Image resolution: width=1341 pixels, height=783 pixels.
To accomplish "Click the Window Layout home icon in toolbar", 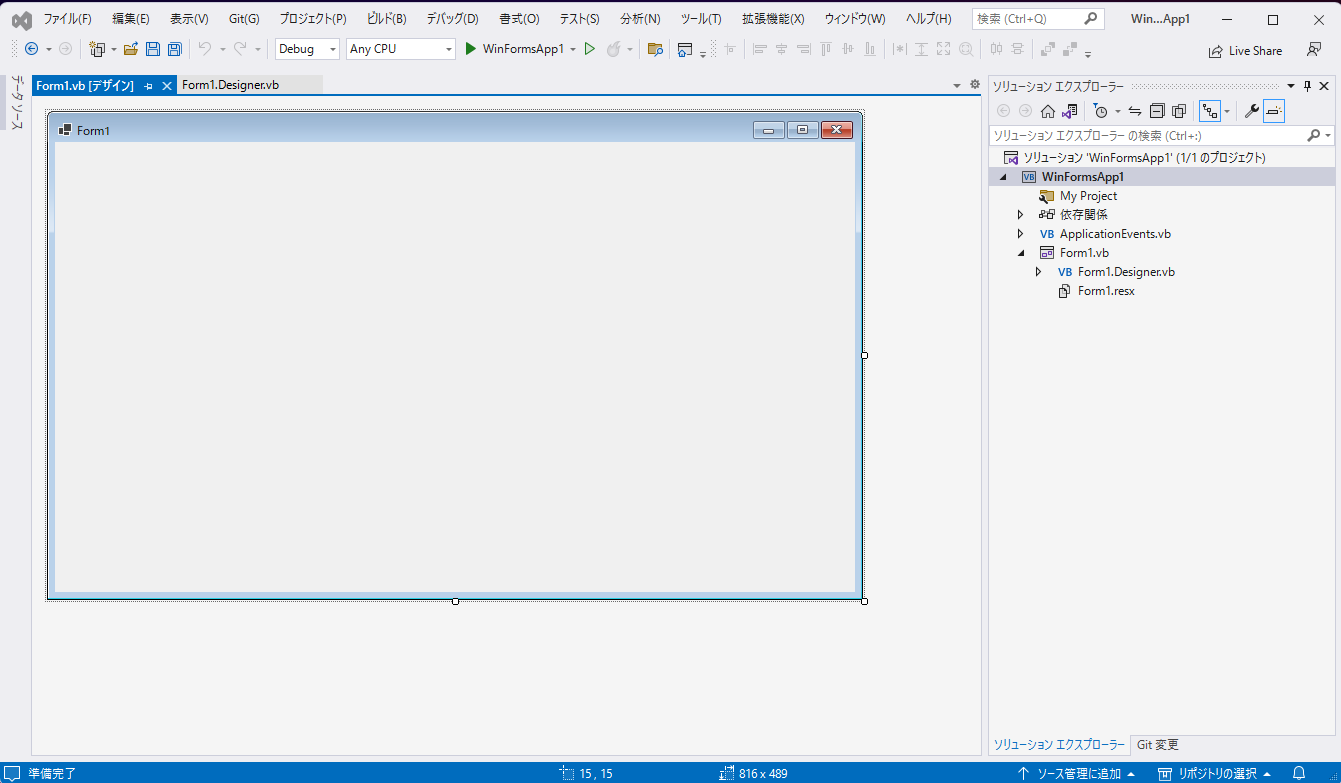I will 685,49.
